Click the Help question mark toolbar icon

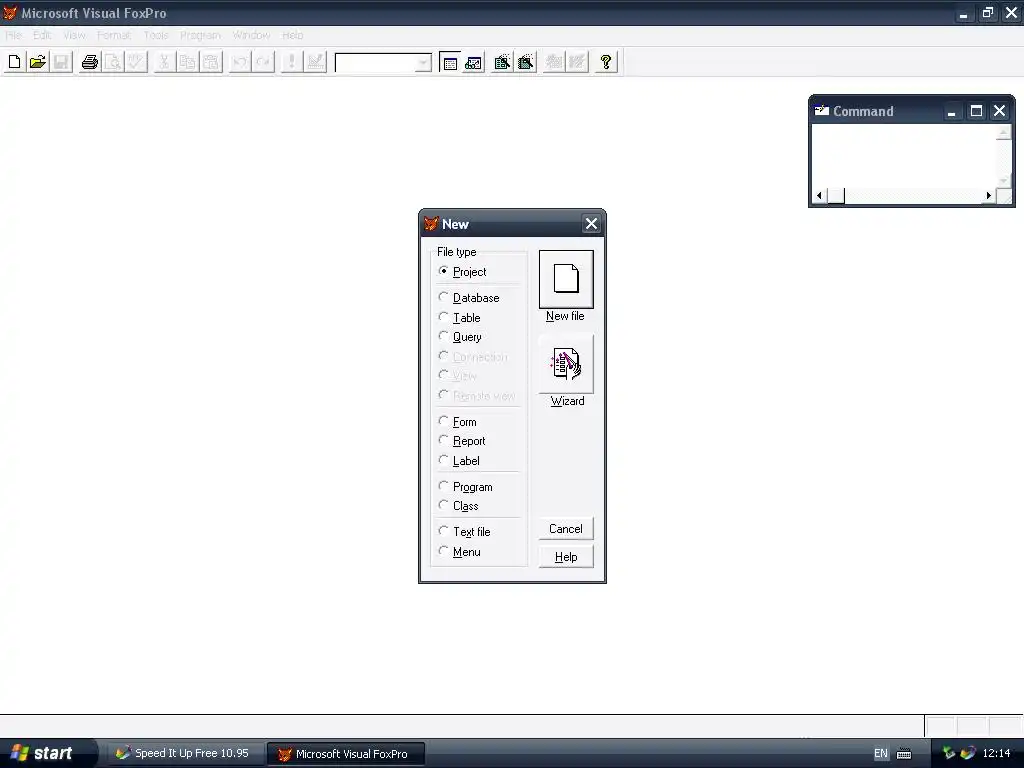point(606,62)
